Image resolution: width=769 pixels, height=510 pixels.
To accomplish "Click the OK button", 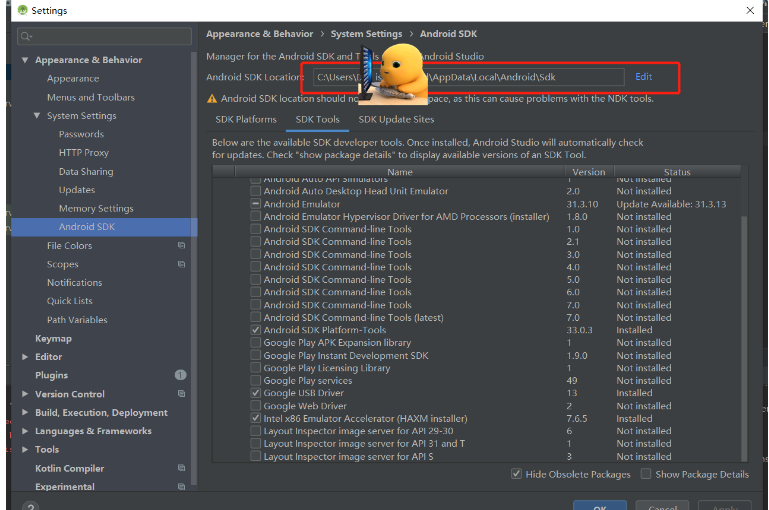I will tap(599, 506).
